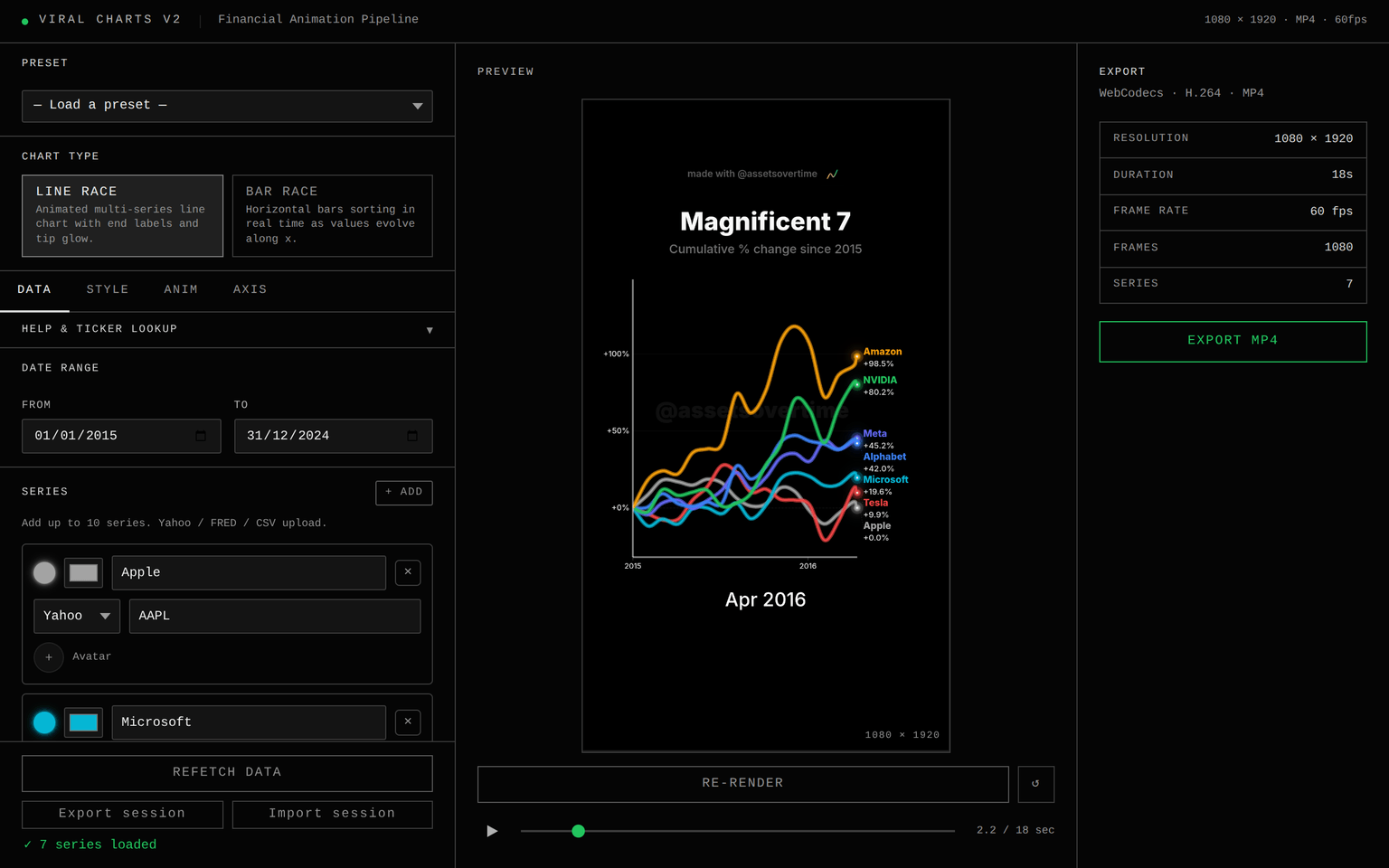Click the FROM date field
Image resolution: width=1389 pixels, height=868 pixels.
pos(121,436)
